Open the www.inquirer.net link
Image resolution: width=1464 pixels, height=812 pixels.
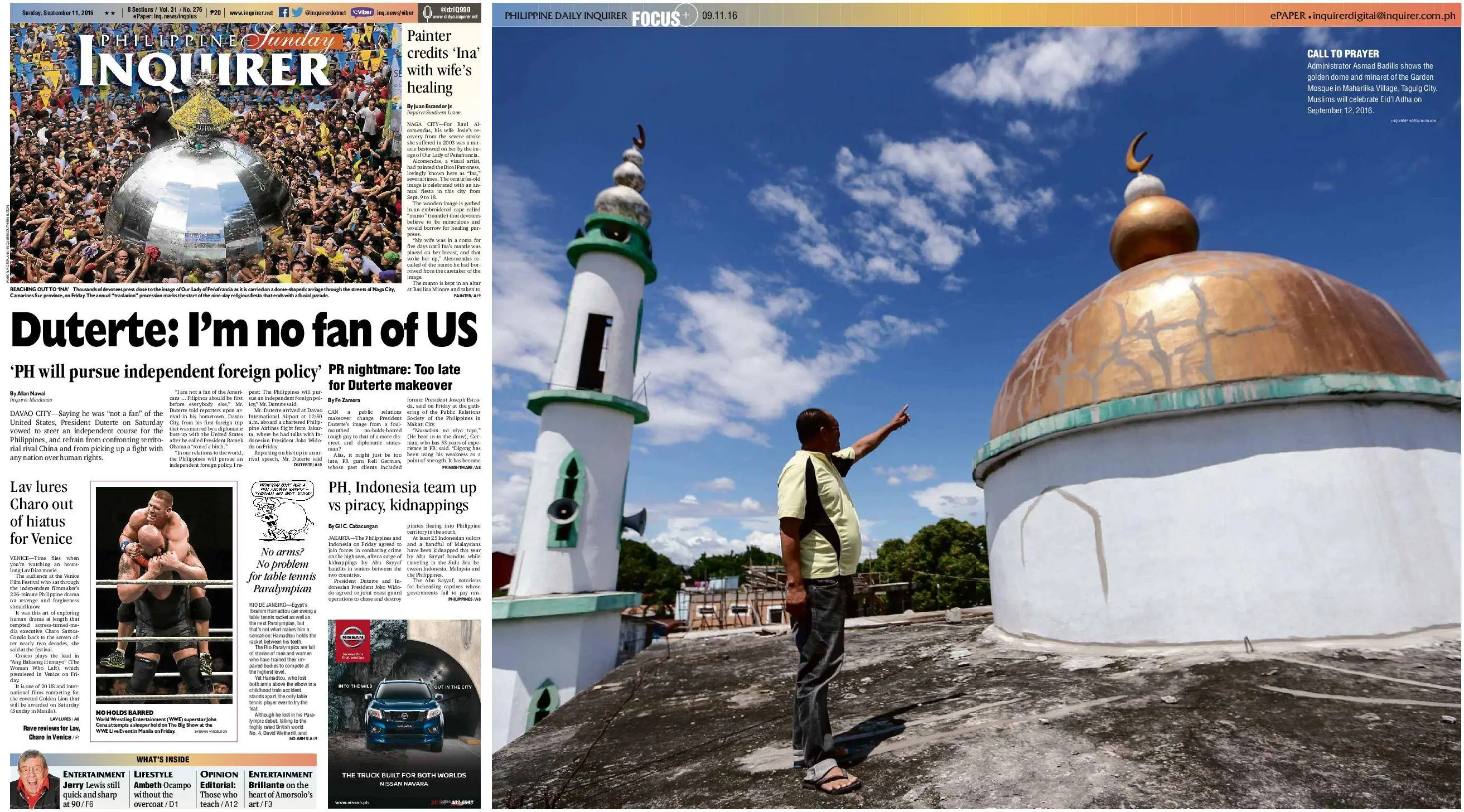tap(250, 13)
